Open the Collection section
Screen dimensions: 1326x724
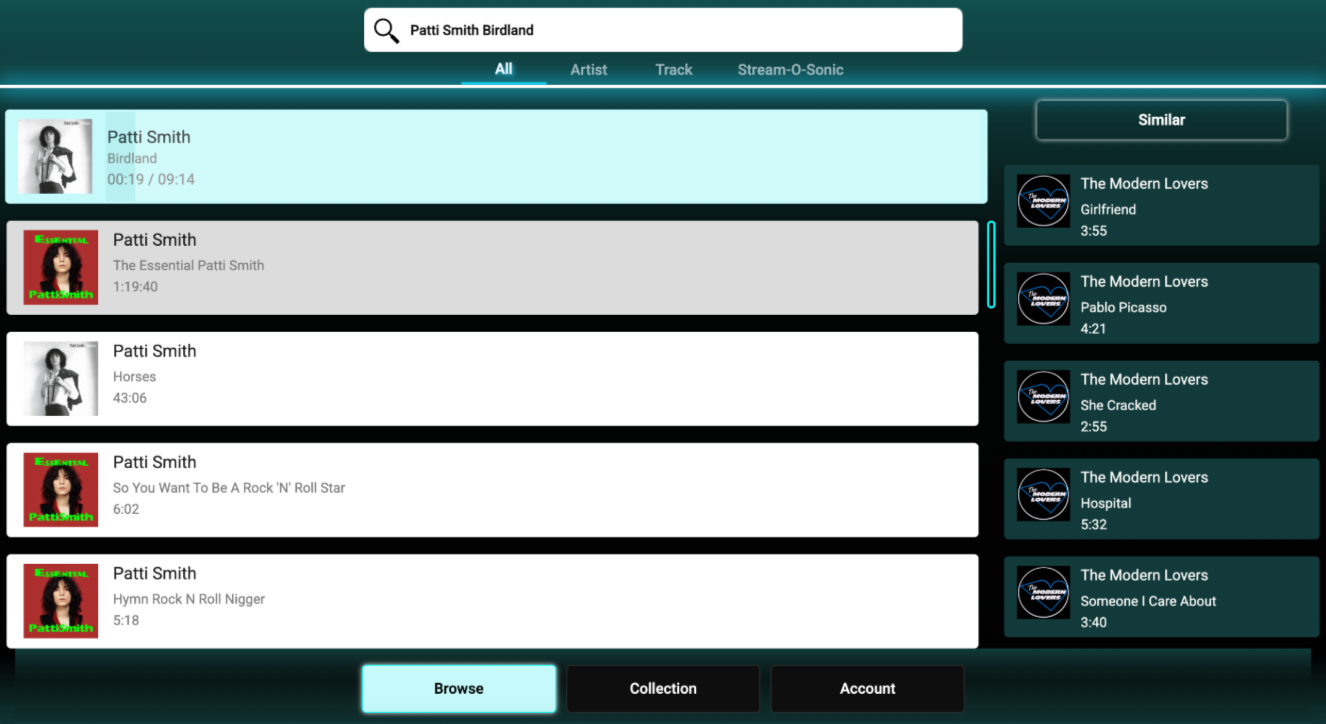(x=663, y=689)
